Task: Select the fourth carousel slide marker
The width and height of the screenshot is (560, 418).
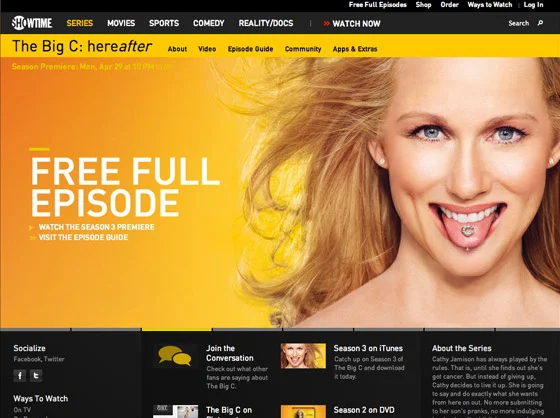Action: point(247,329)
